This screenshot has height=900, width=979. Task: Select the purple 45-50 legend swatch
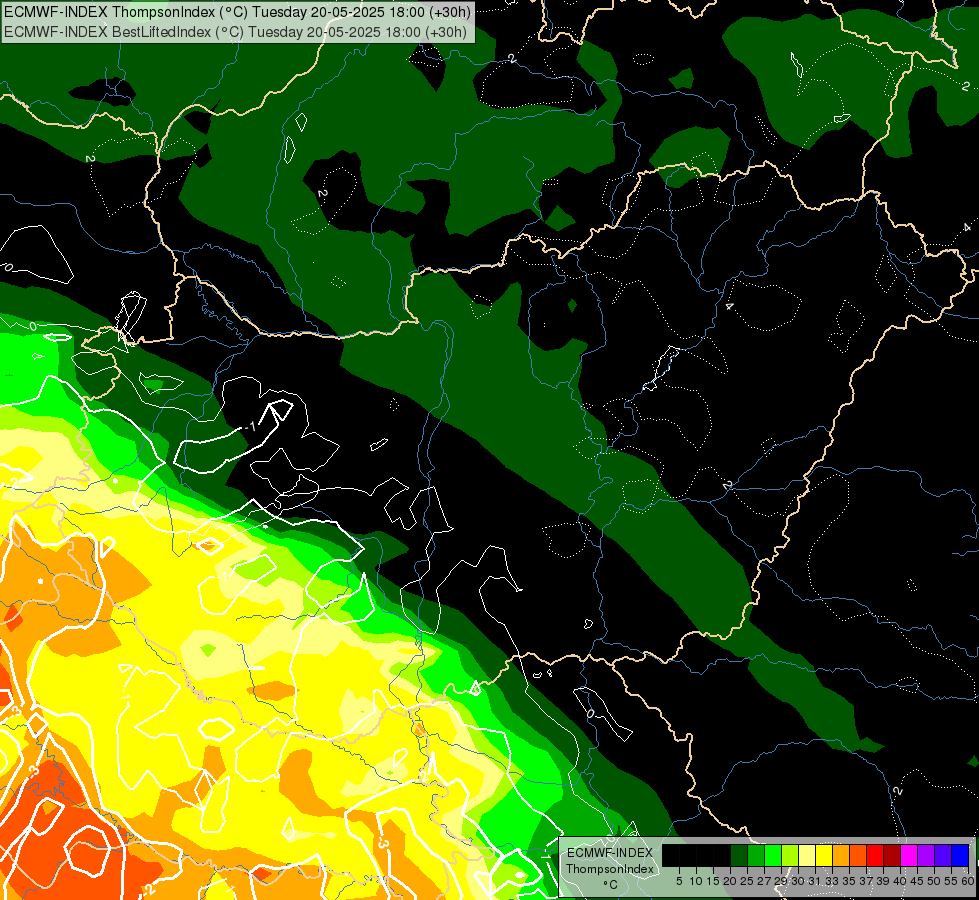coord(926,855)
